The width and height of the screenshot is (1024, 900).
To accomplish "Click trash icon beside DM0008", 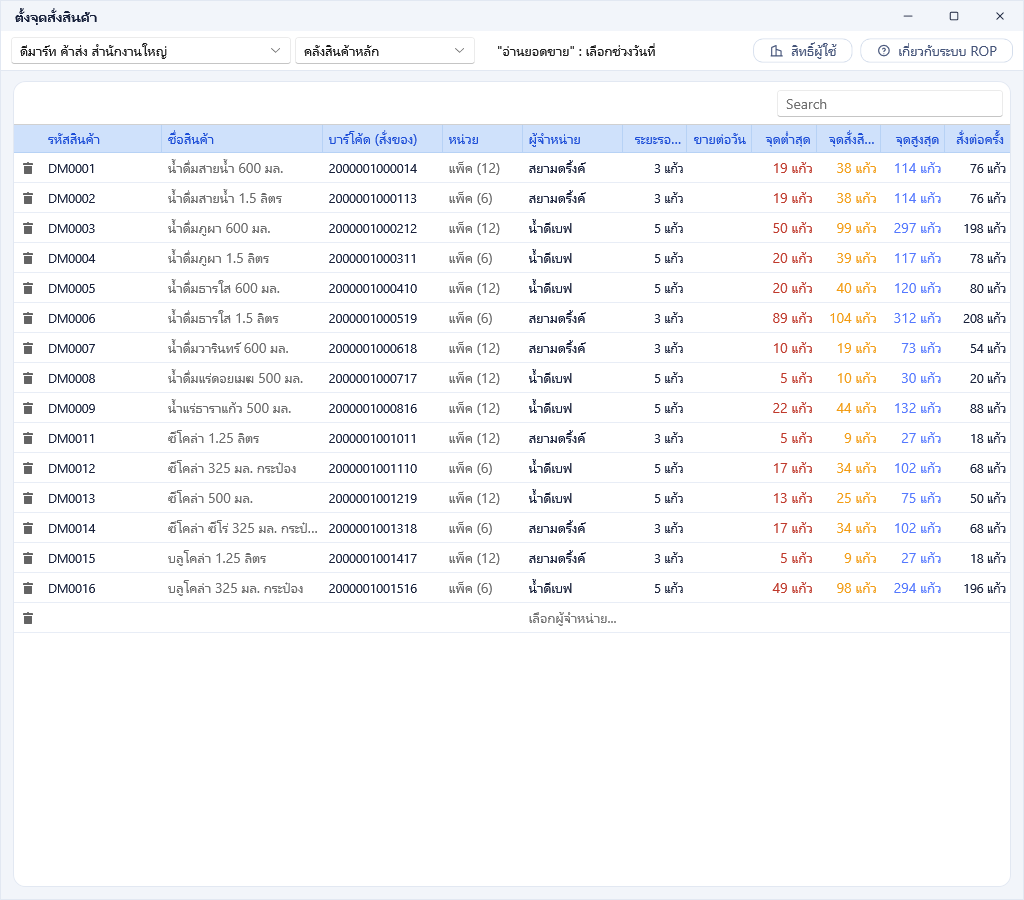I will [28, 379].
